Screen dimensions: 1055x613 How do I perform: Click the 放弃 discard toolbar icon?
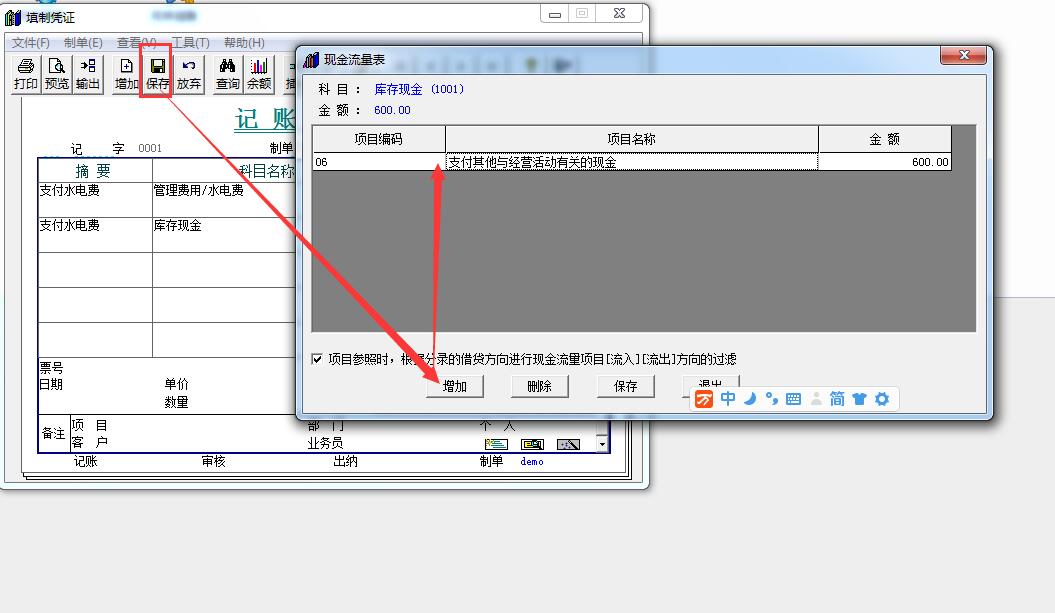point(188,74)
